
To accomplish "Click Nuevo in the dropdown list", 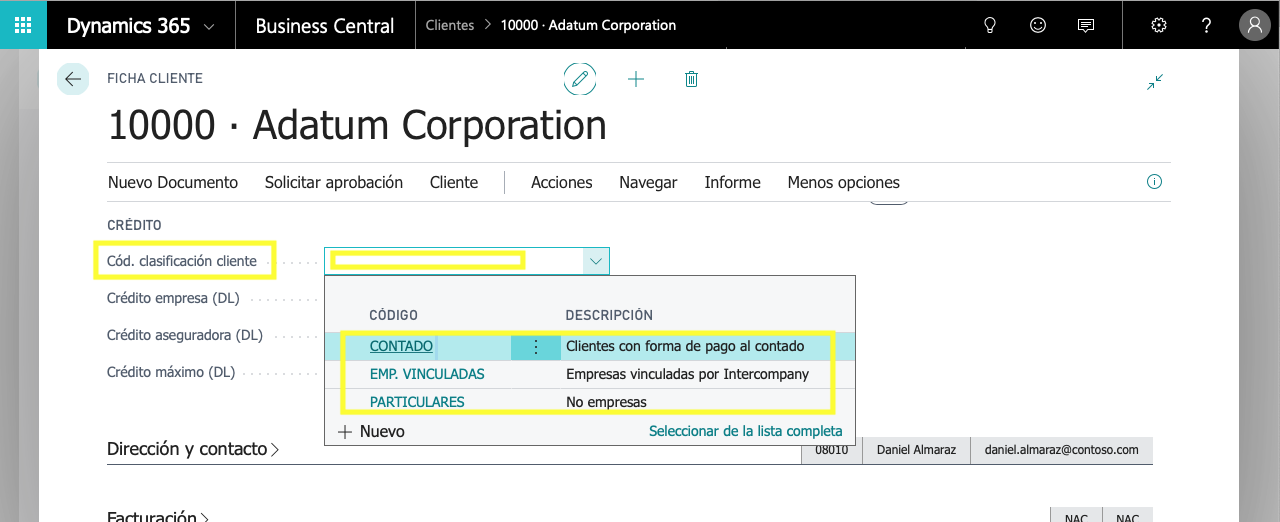I will (x=371, y=432).
